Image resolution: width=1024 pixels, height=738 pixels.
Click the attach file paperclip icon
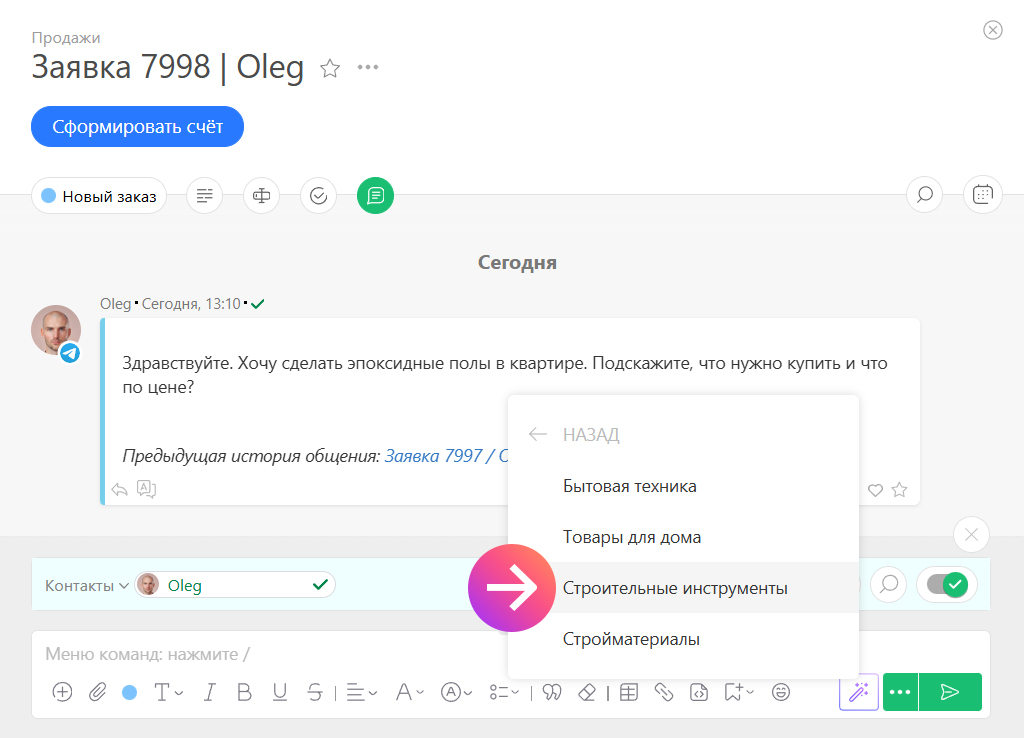click(97, 692)
